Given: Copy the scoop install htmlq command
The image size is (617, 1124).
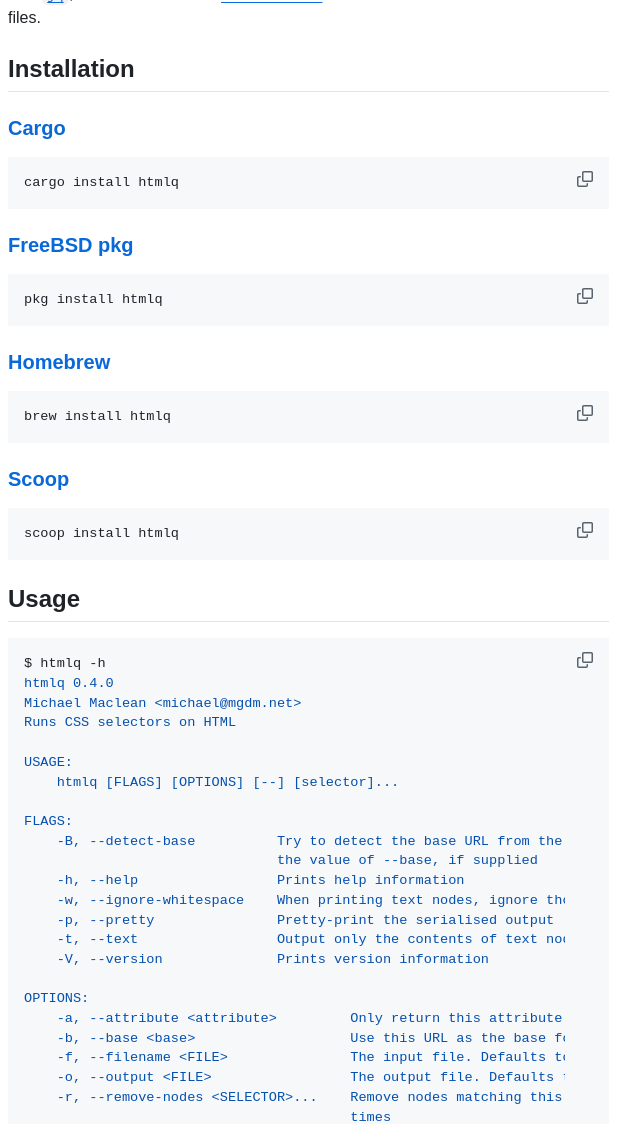Looking at the screenshot, I should (585, 529).
